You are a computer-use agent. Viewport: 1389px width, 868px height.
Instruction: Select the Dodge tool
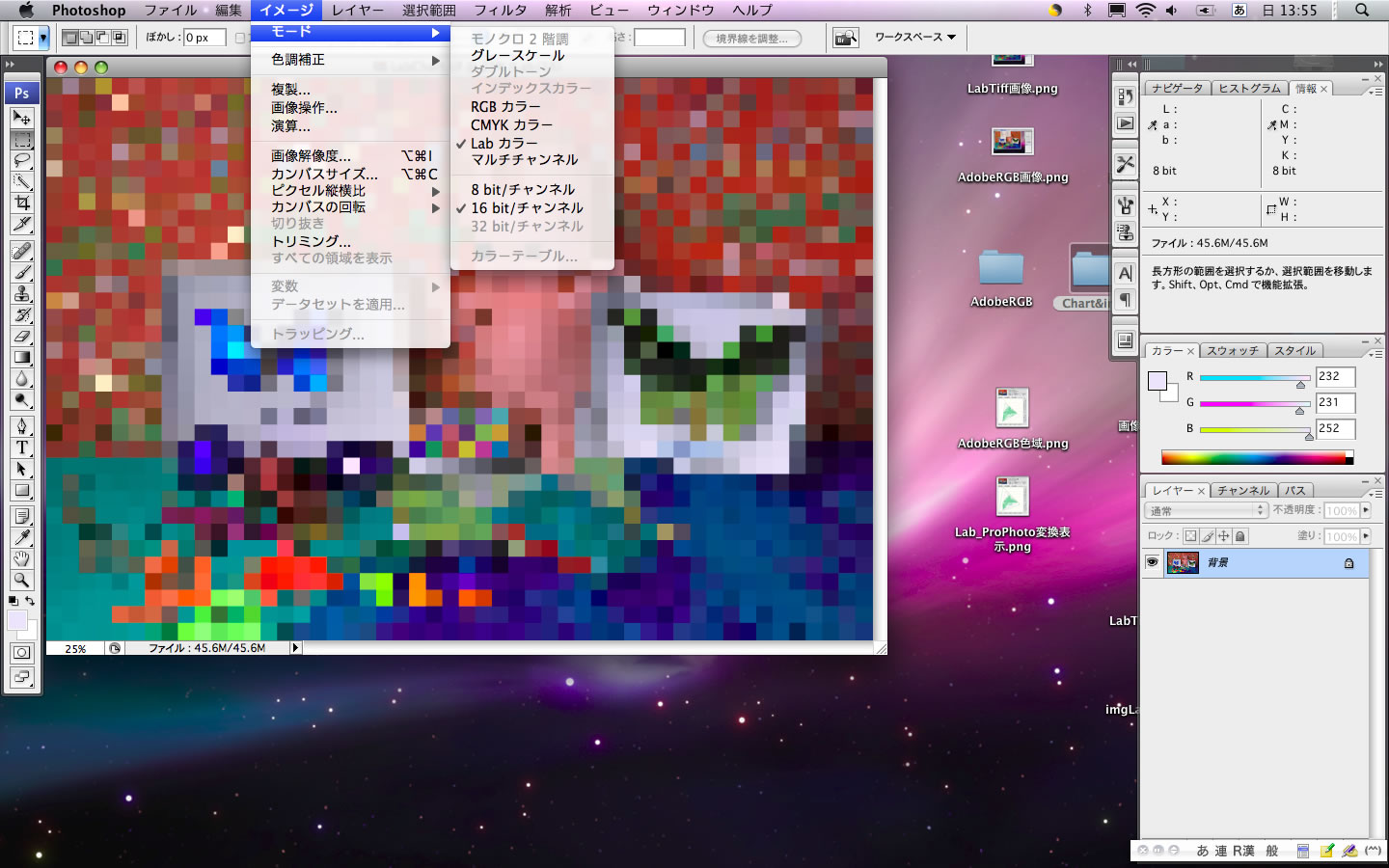point(21,399)
